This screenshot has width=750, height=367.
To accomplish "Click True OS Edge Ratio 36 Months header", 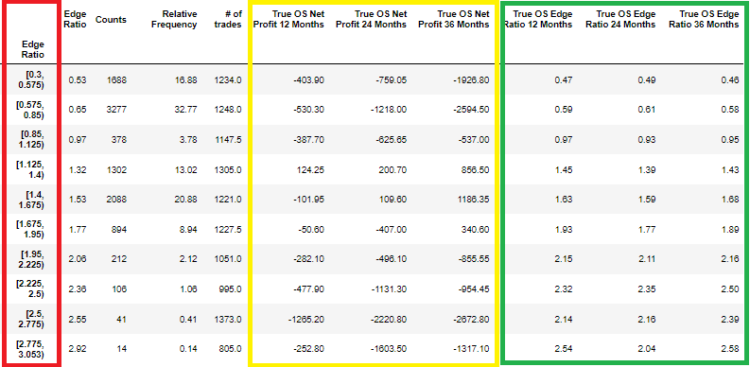I will pos(704,20).
